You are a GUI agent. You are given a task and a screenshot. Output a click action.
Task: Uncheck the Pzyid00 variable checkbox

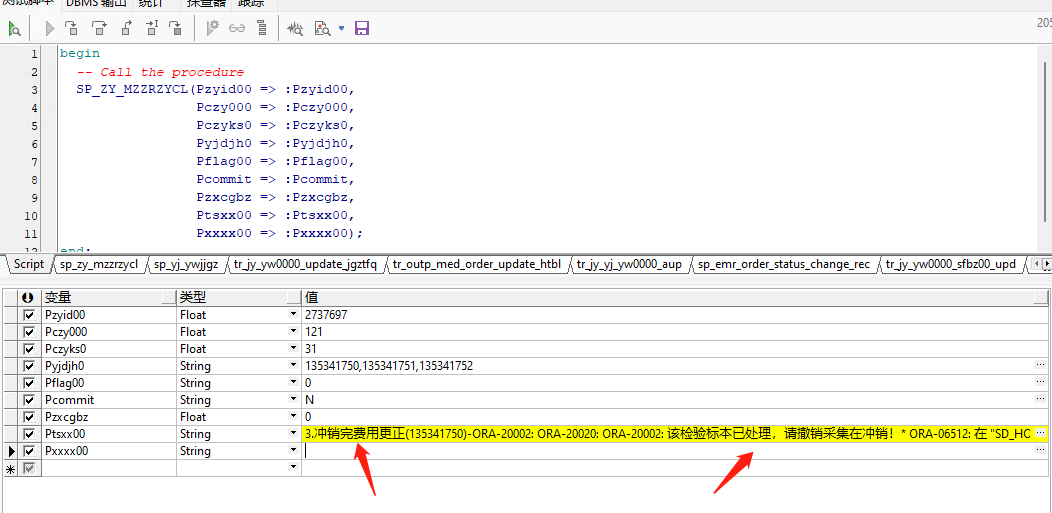point(29,315)
